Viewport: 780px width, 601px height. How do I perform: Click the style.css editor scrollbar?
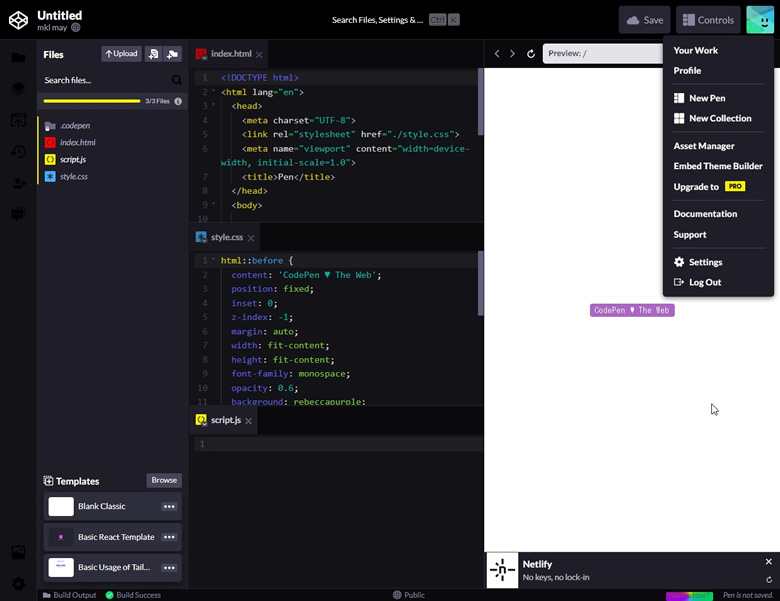[x=481, y=284]
